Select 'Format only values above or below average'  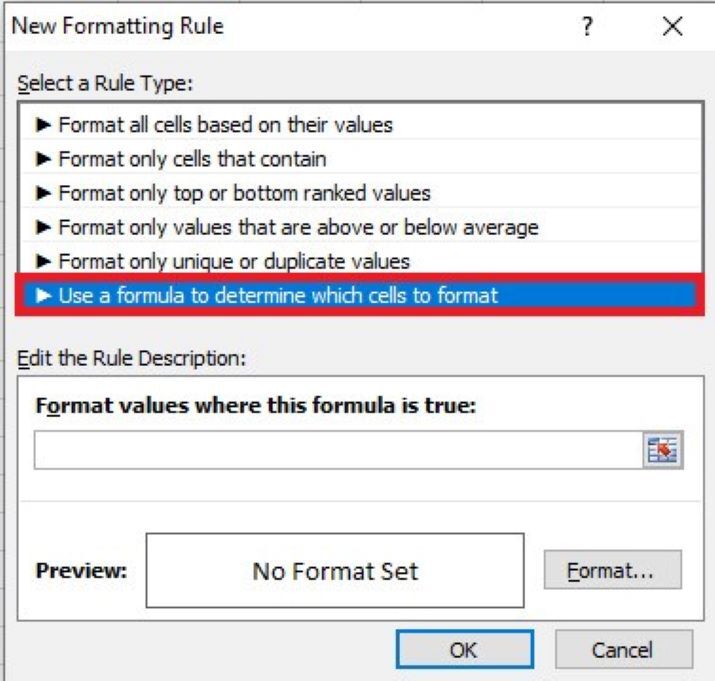point(298,227)
